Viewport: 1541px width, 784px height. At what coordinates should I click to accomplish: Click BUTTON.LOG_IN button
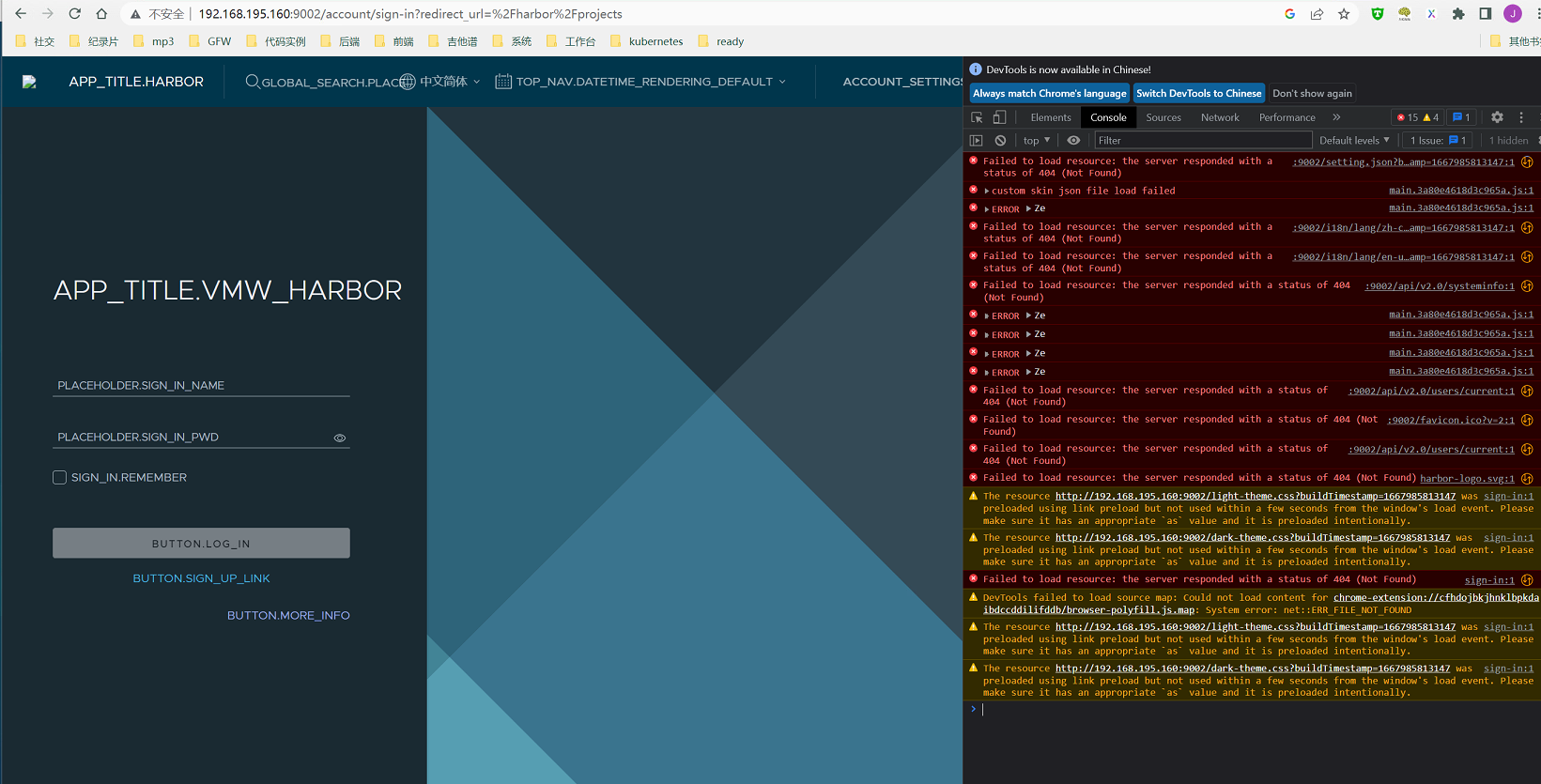[201, 544]
